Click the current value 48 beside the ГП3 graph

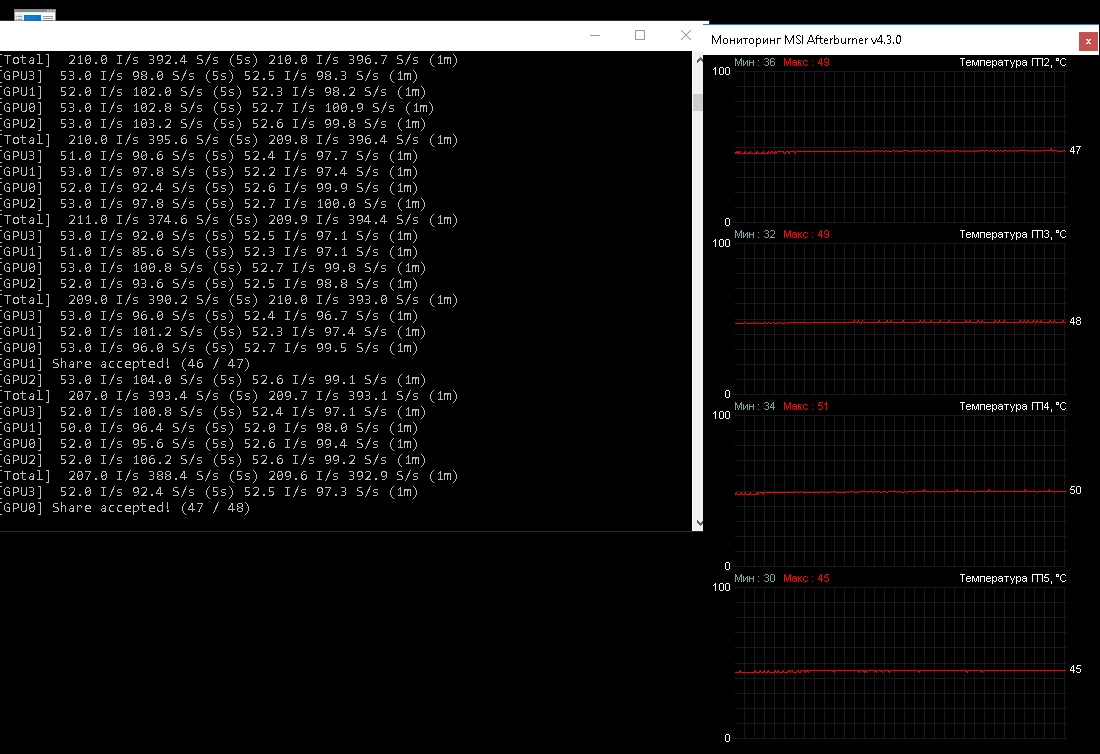(1075, 322)
